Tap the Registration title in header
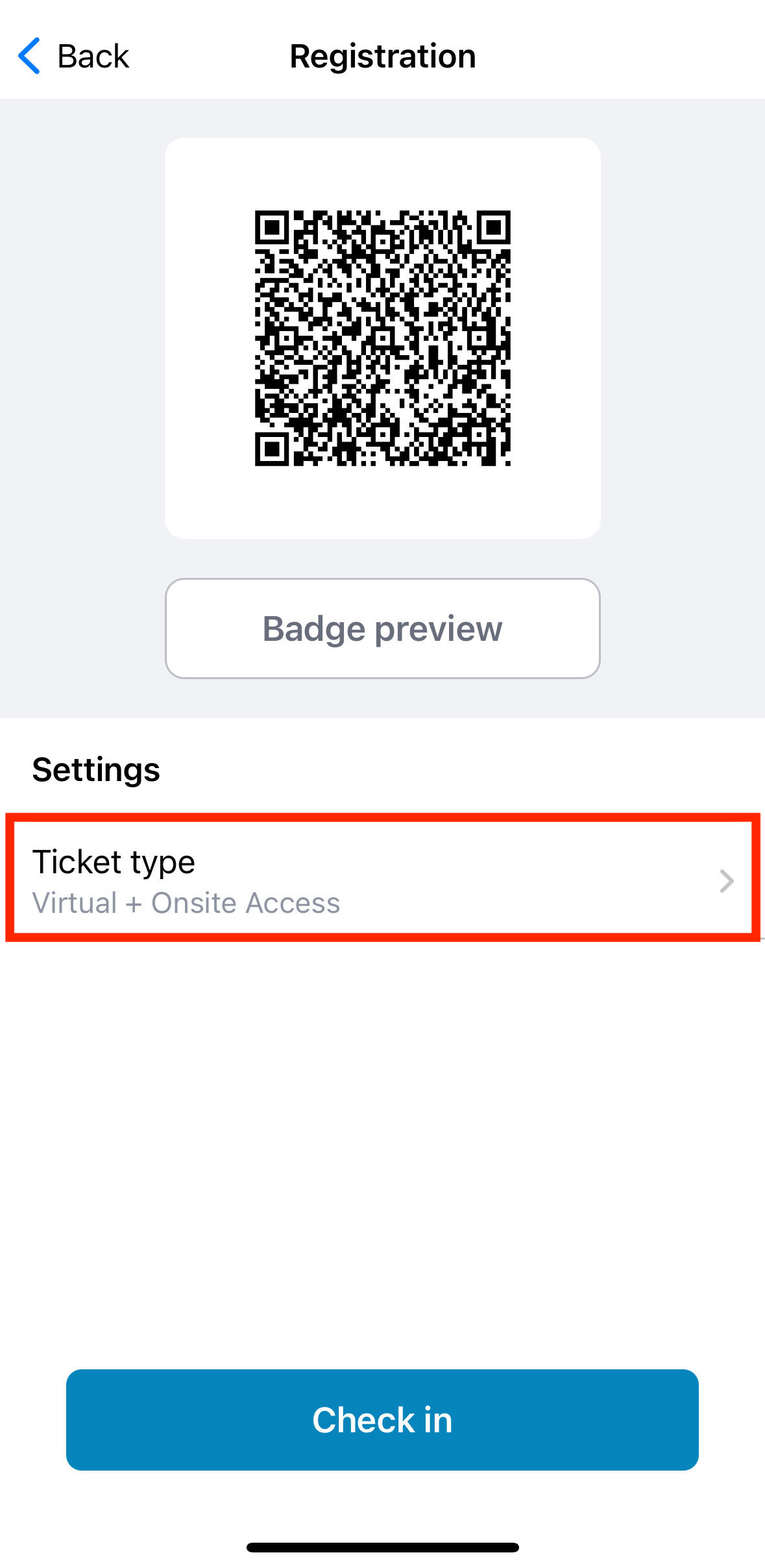This screenshot has height=1568, width=765. pos(383,56)
